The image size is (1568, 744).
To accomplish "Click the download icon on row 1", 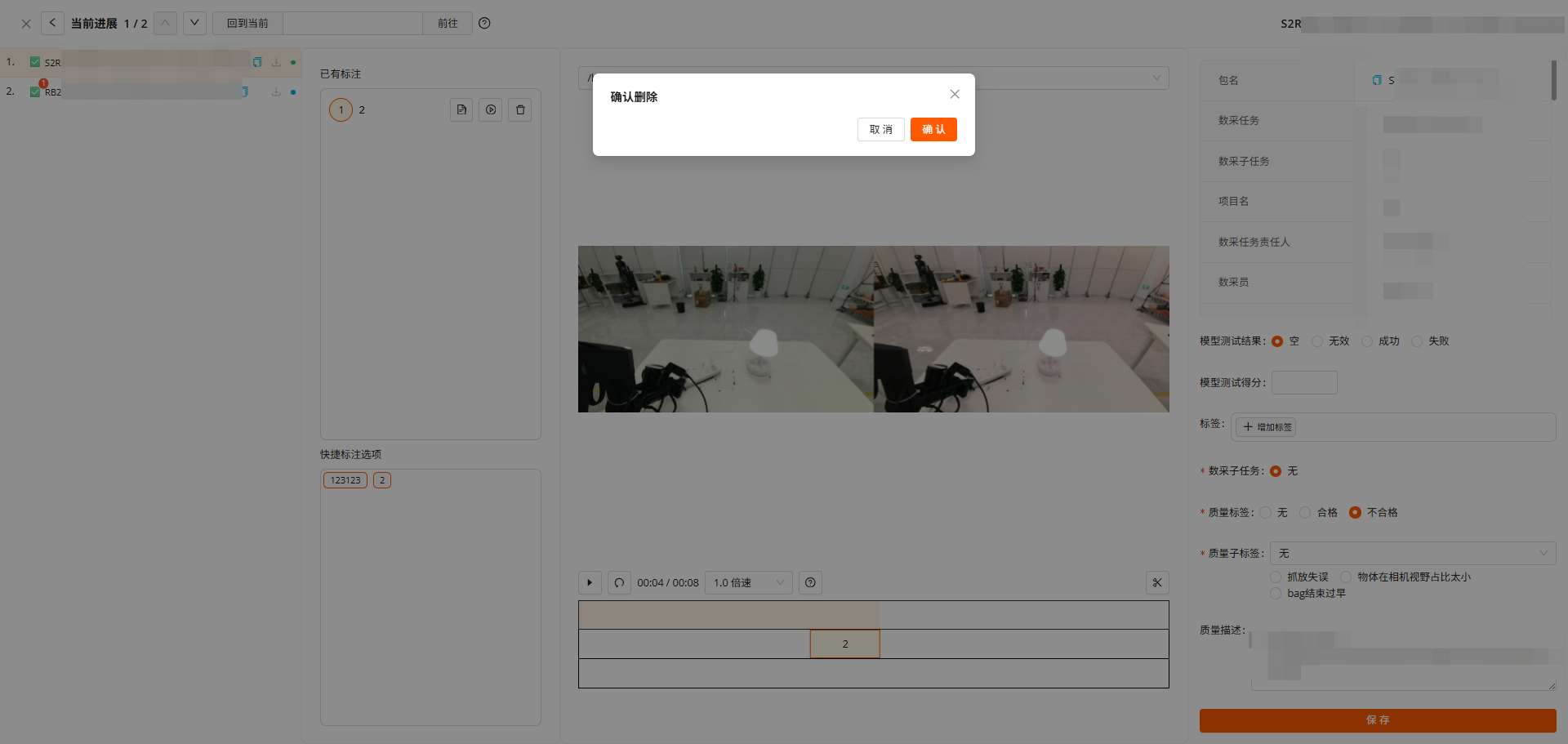I will tap(276, 62).
